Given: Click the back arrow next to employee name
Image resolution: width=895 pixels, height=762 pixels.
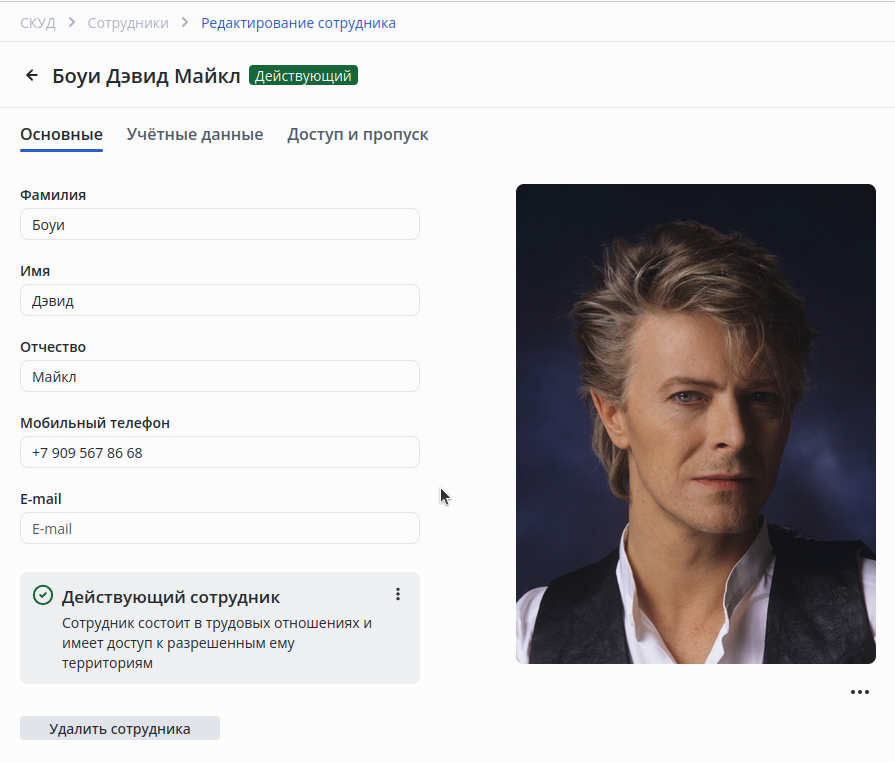Looking at the screenshot, I should pyautogui.click(x=32, y=75).
